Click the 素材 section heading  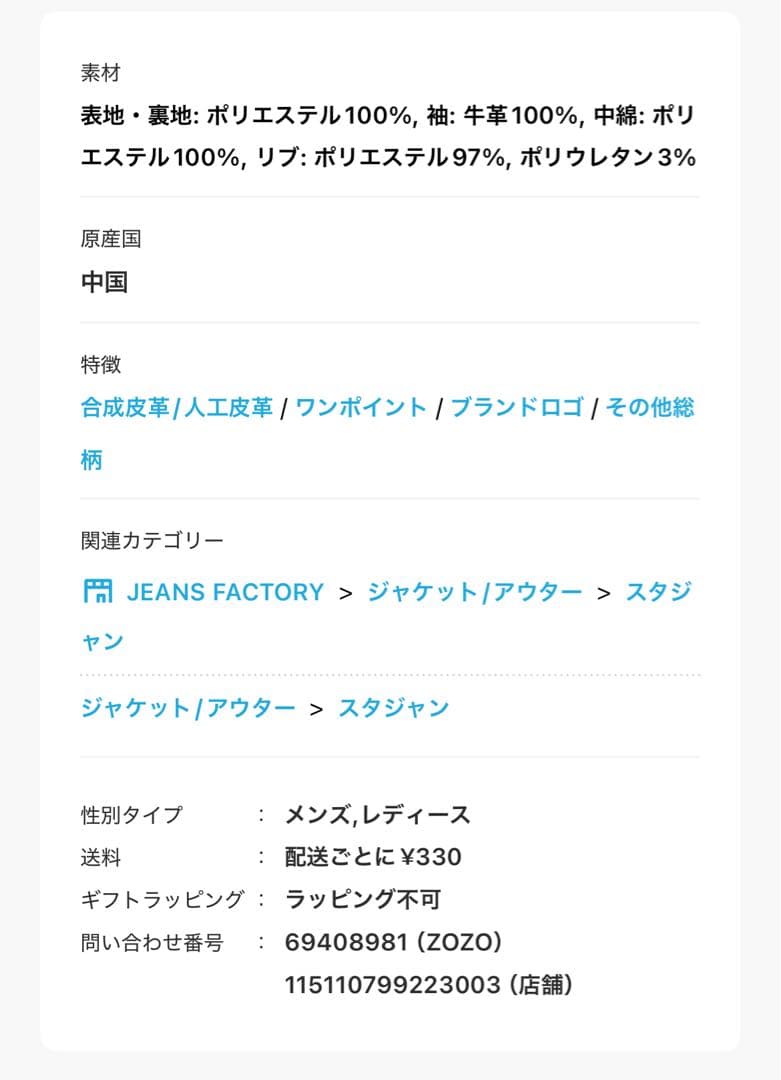[x=100, y=73]
